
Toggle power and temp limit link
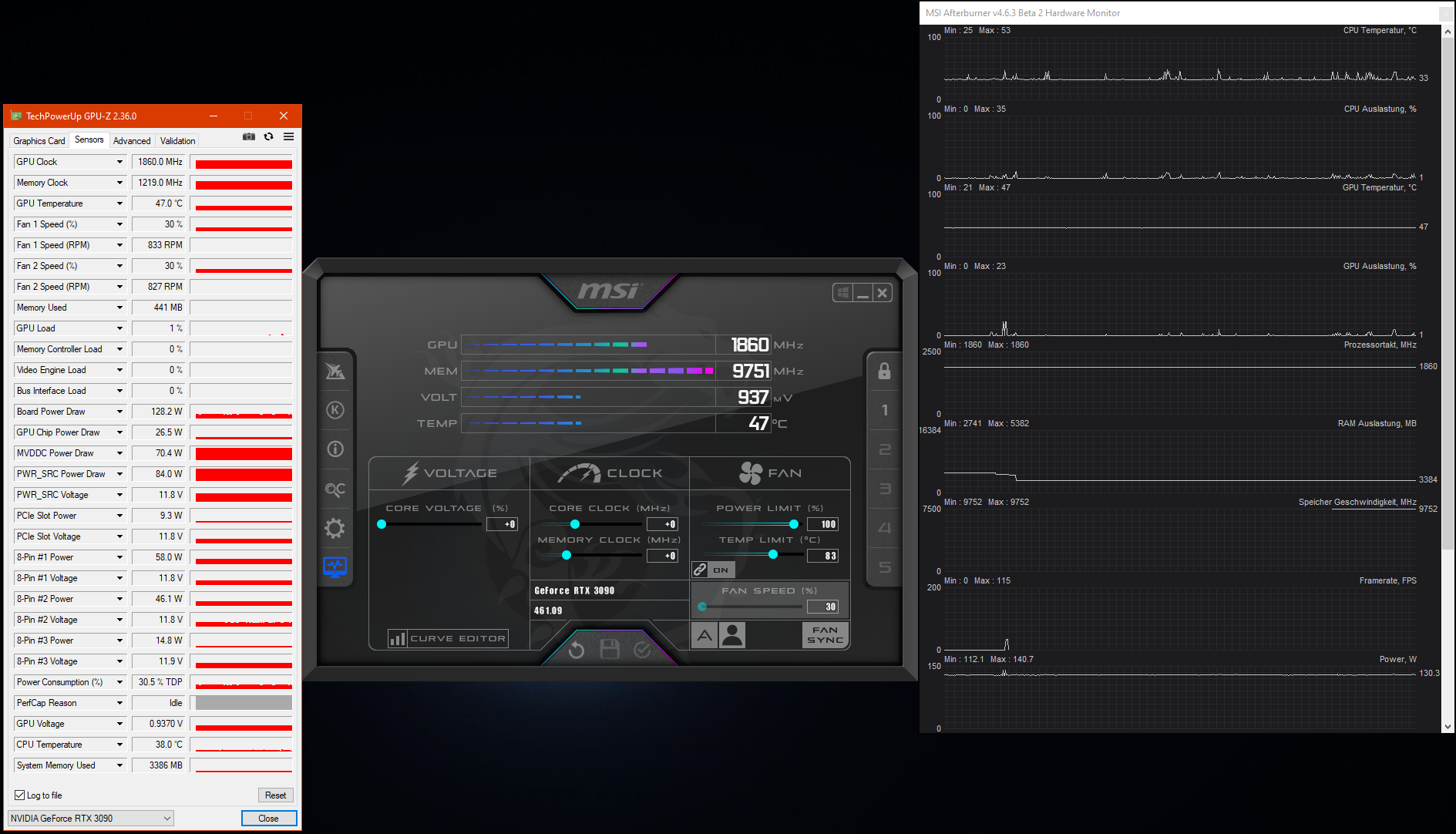coord(713,570)
